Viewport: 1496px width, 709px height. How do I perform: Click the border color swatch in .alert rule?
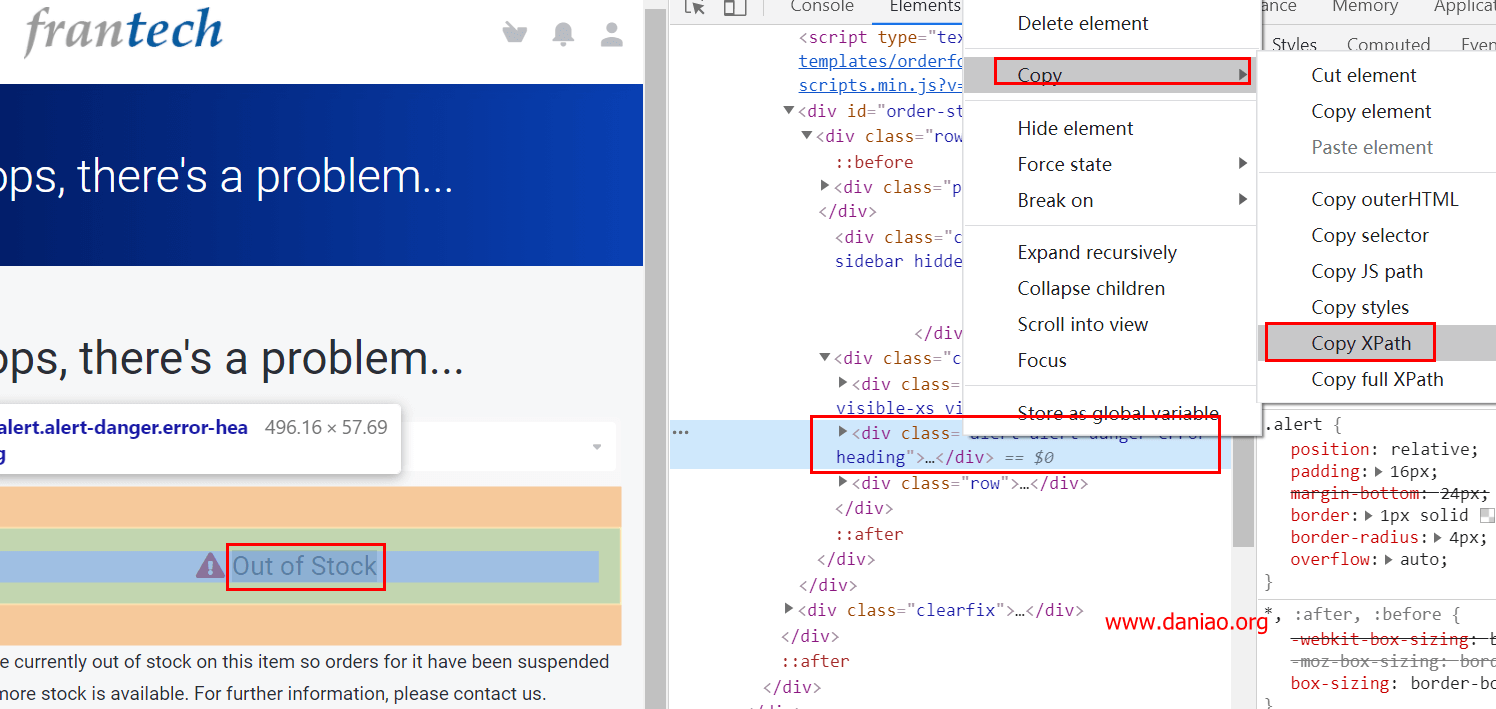[1487, 516]
